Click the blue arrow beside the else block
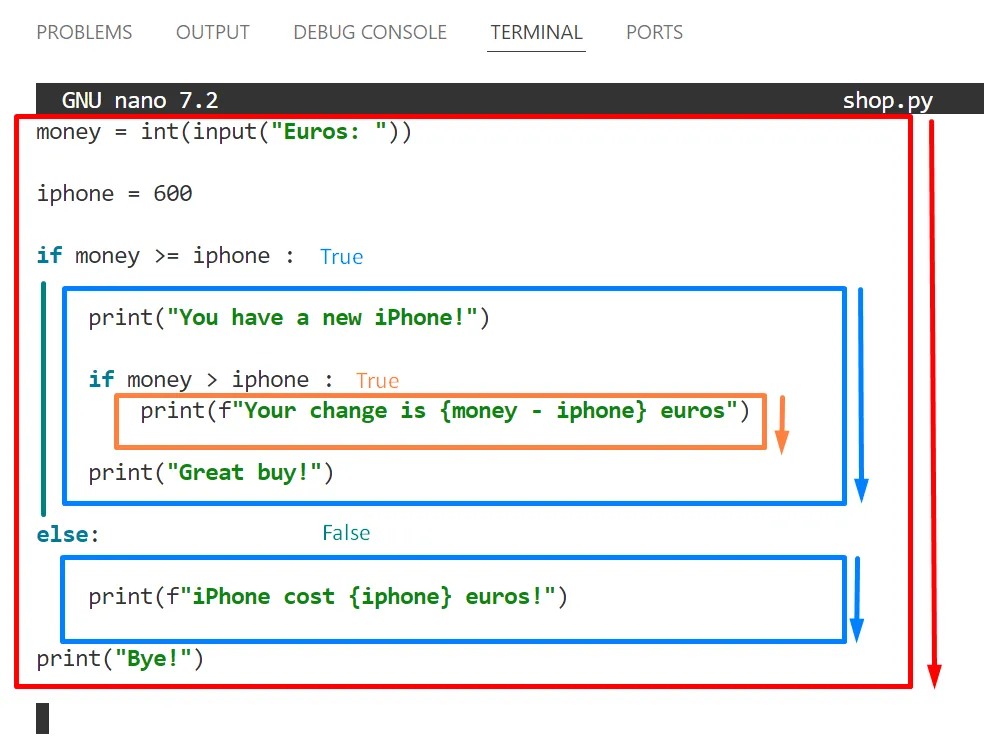 tap(856, 599)
